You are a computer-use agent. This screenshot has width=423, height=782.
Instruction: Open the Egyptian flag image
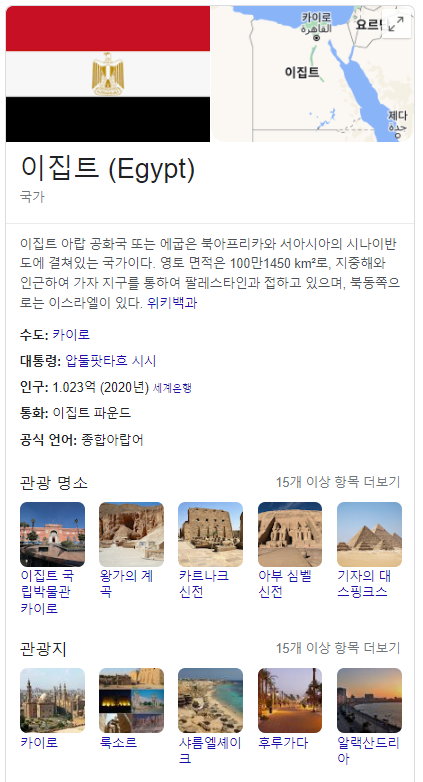[x=108, y=74]
